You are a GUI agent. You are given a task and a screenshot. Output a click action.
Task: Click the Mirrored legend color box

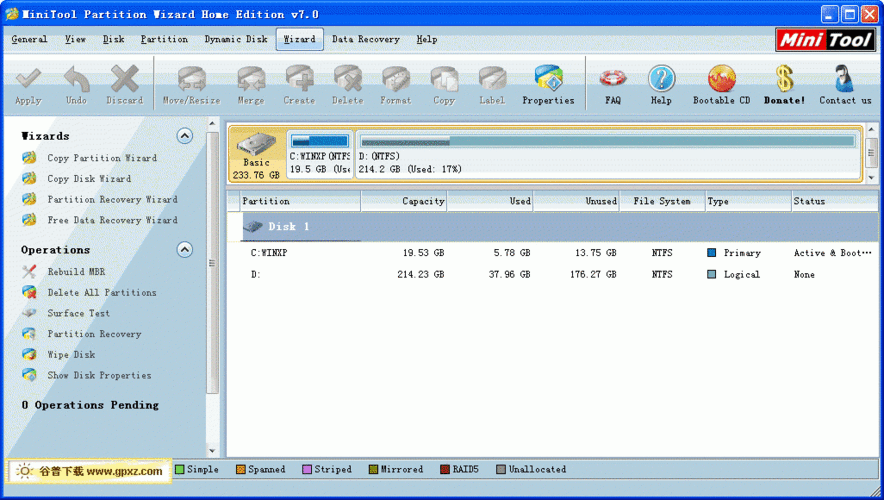pyautogui.click(x=373, y=469)
